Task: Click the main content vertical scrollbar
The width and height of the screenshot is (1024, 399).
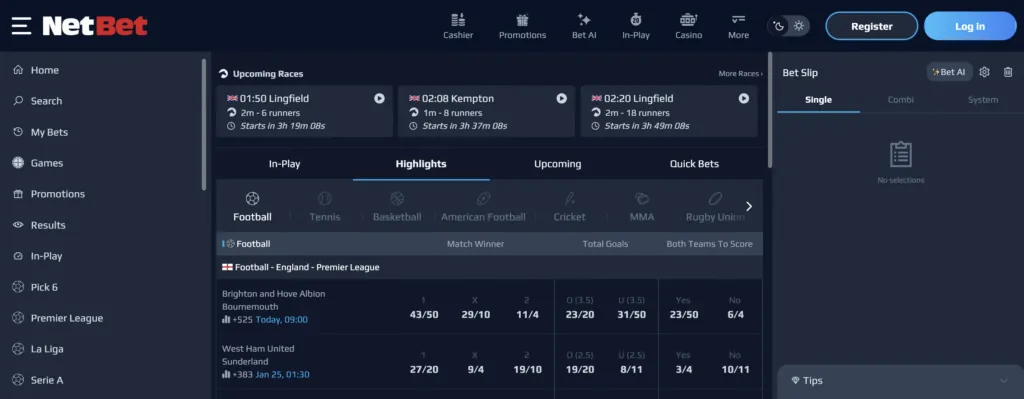Action: pos(770,110)
